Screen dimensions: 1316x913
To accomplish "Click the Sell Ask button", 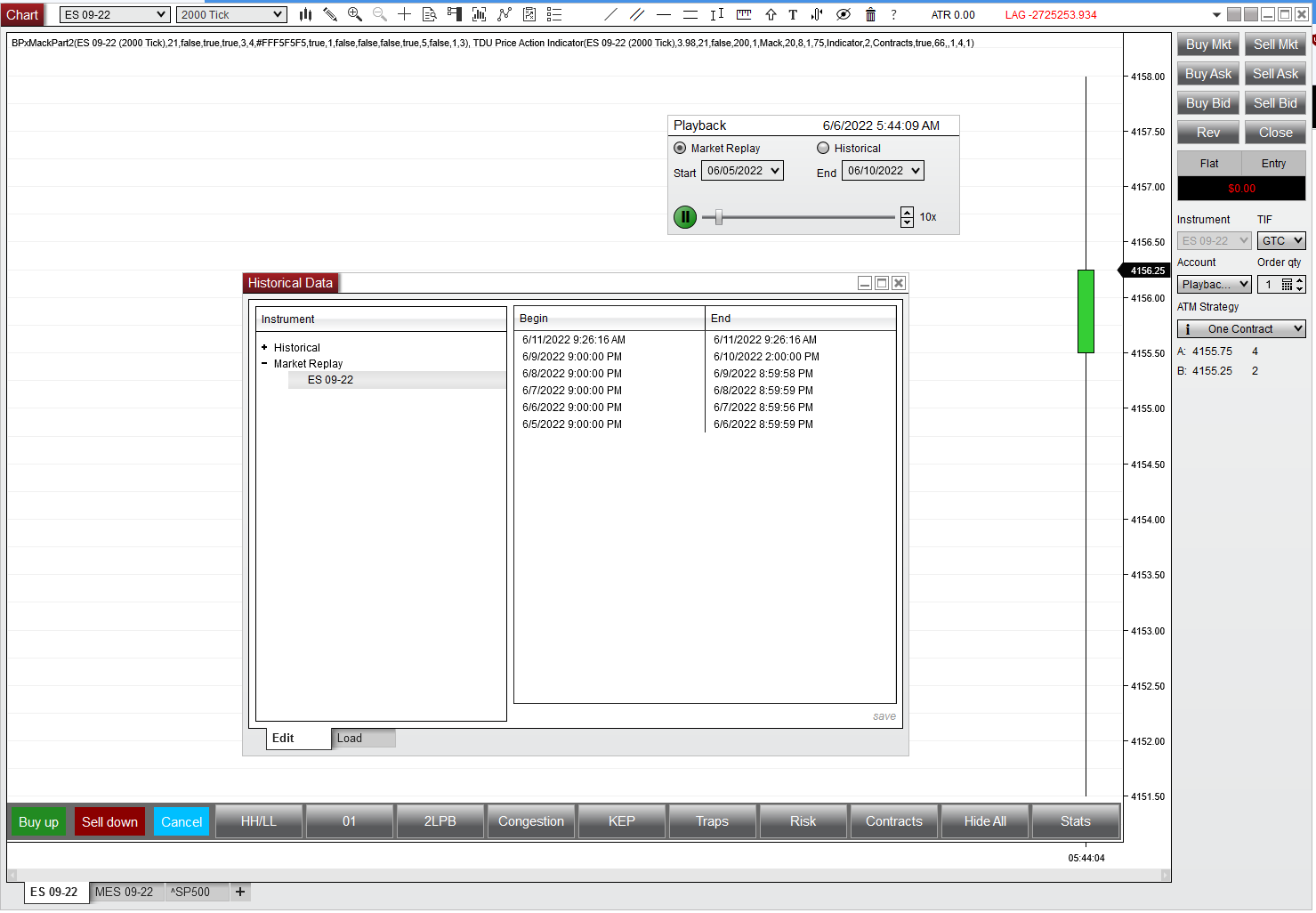I will point(1275,74).
